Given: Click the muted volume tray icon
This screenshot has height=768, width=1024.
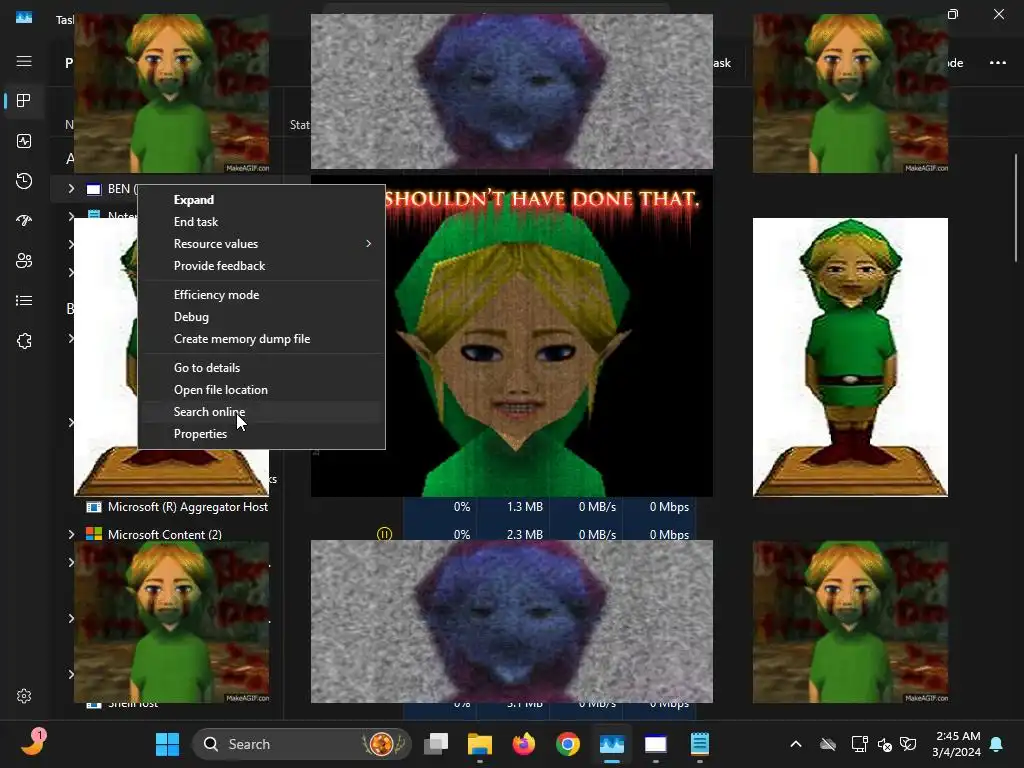Looking at the screenshot, I should (884, 744).
